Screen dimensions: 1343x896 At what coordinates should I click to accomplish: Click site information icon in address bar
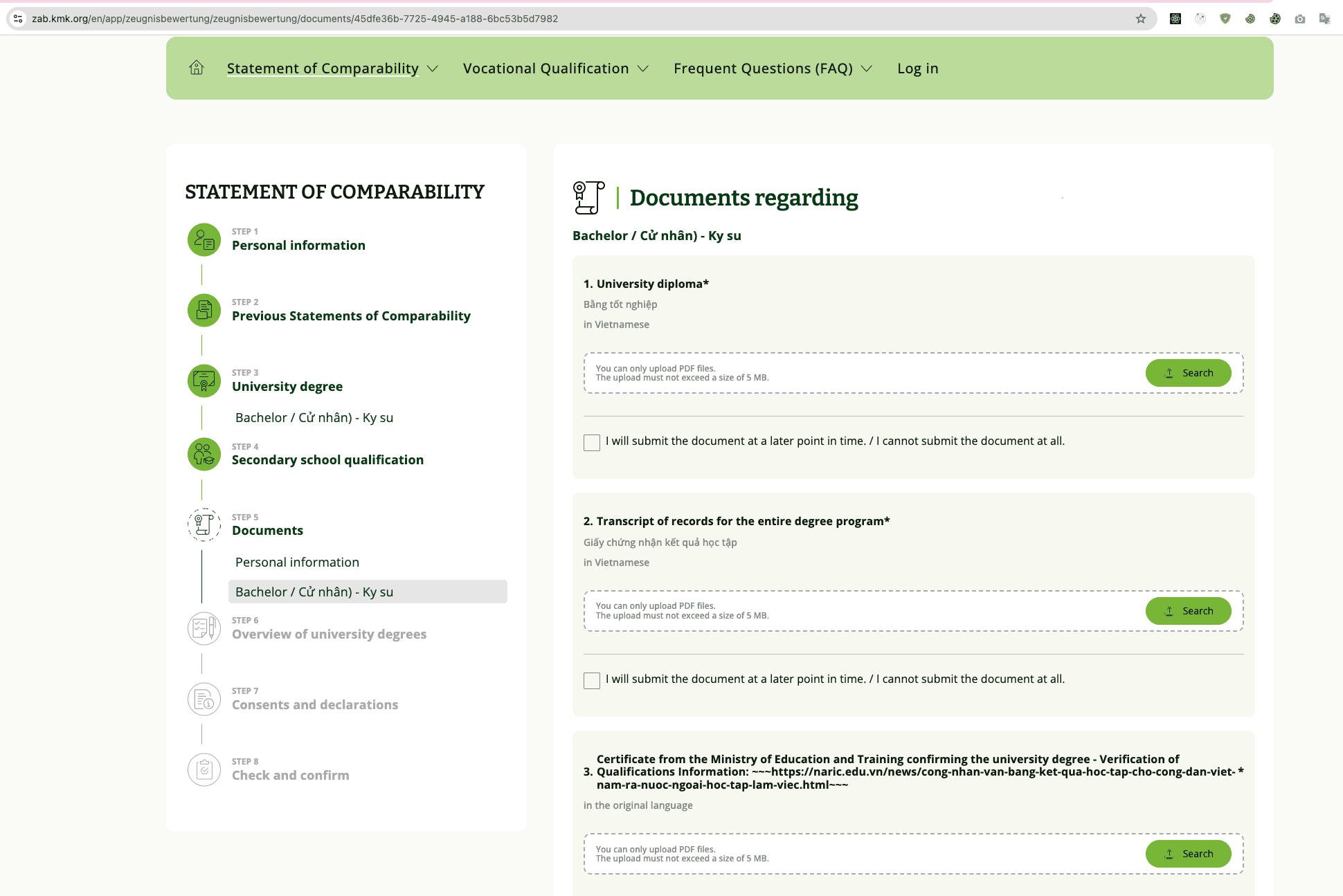coord(19,19)
